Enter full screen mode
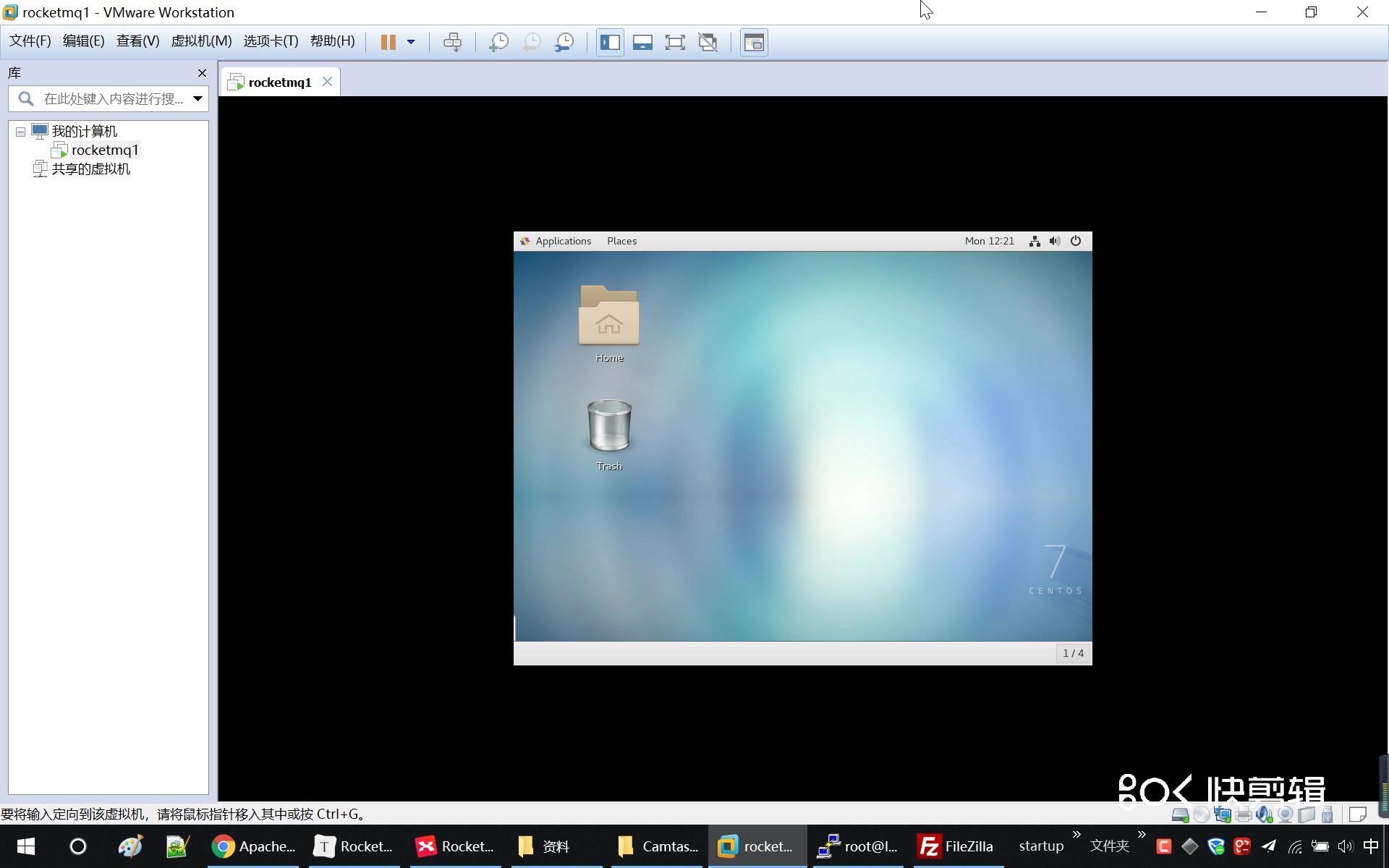Image resolution: width=1389 pixels, height=868 pixels. 675,42
